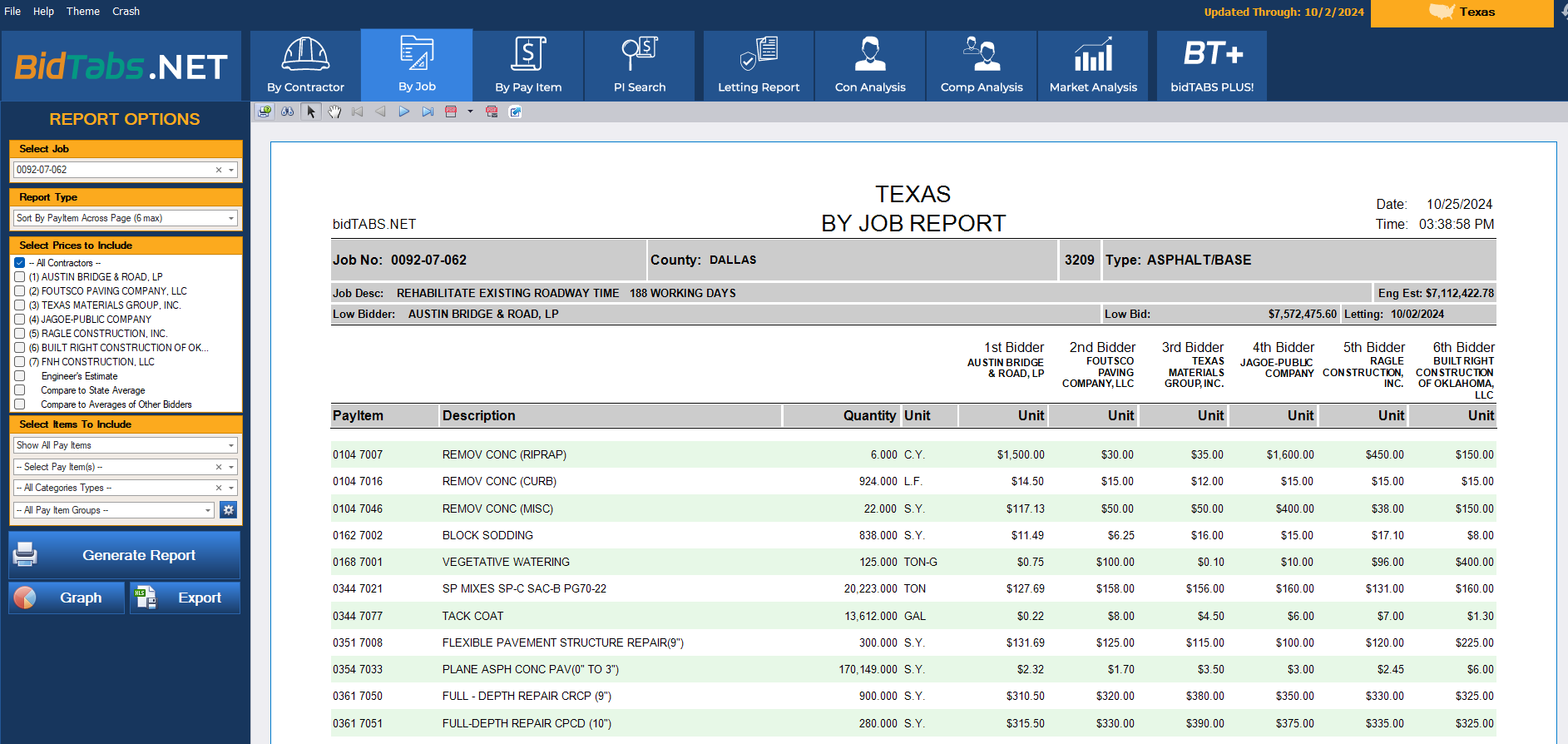
Task: Check JAGOE-PUBLIC COMPANY contractor
Action: pos(19,320)
